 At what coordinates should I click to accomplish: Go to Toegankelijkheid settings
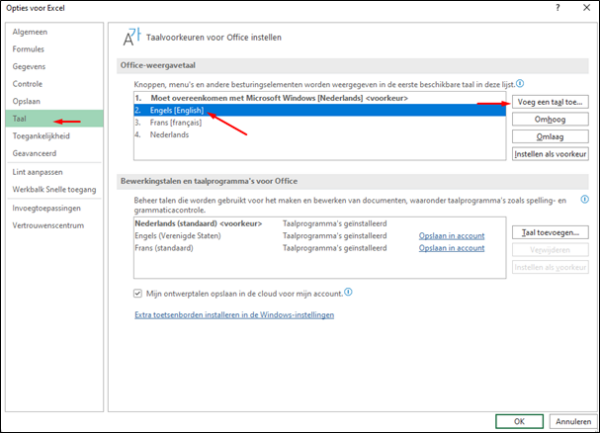pos(41,135)
